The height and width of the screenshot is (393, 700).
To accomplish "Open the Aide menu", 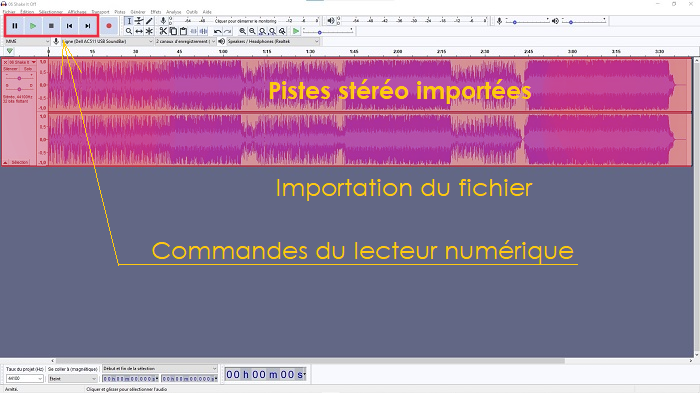I will pyautogui.click(x=207, y=12).
